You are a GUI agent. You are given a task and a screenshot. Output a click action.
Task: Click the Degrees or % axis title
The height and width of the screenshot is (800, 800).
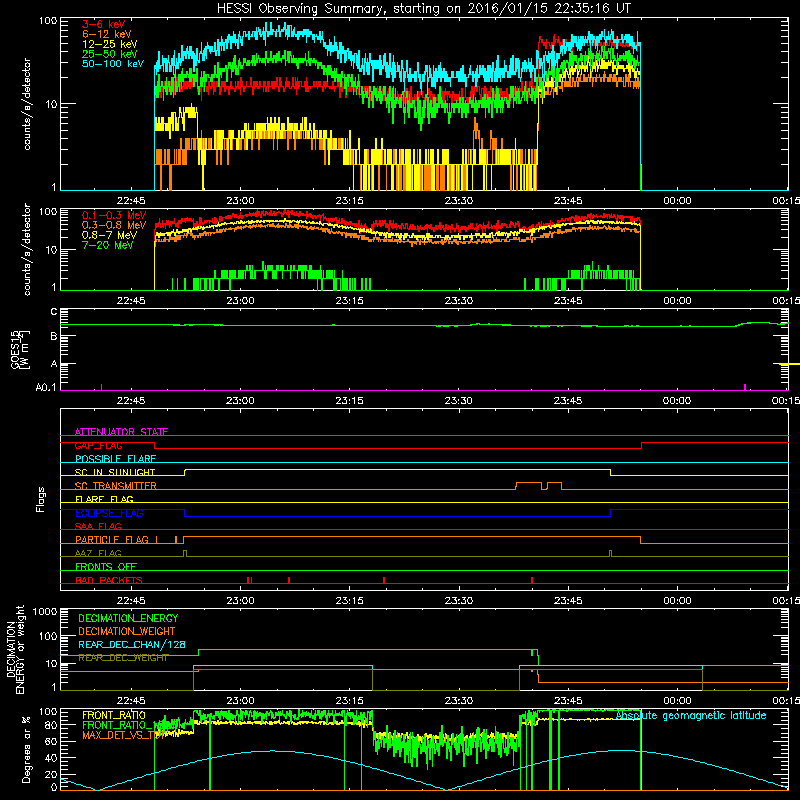point(26,749)
